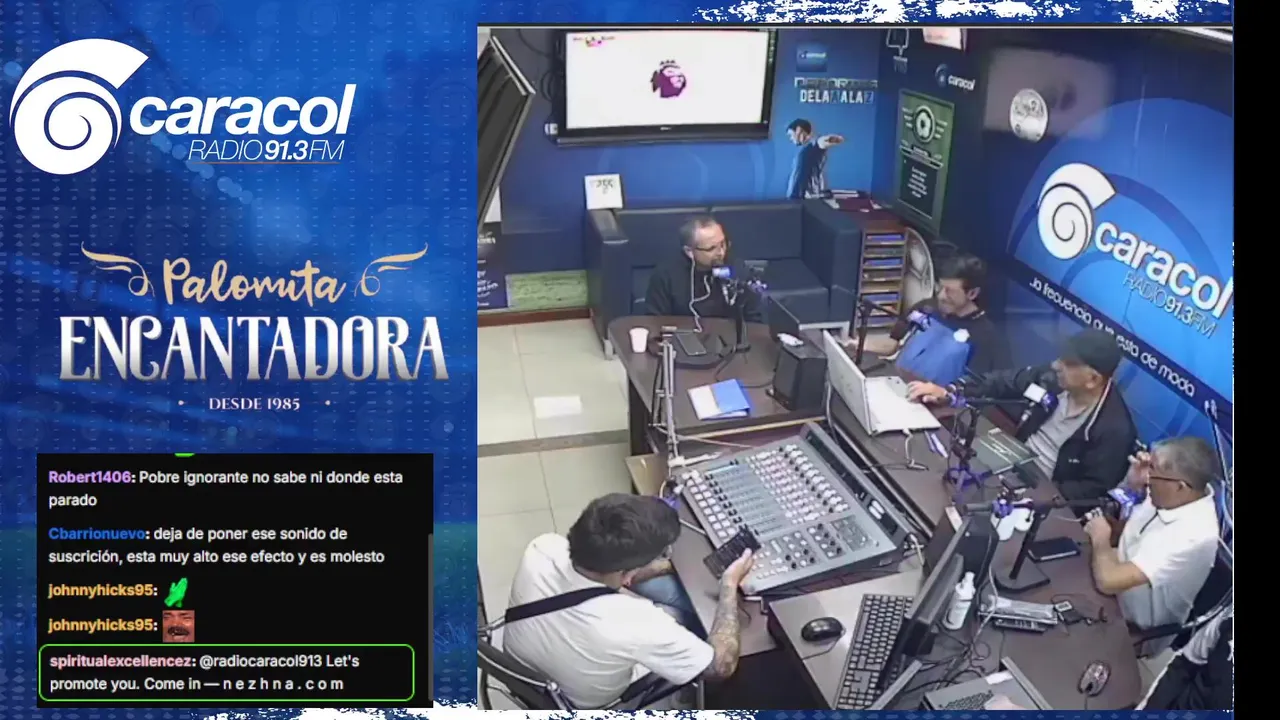The image size is (1280, 720).
Task: Click the highlighted 'nezhna.com' chat message
Action: (x=226, y=672)
